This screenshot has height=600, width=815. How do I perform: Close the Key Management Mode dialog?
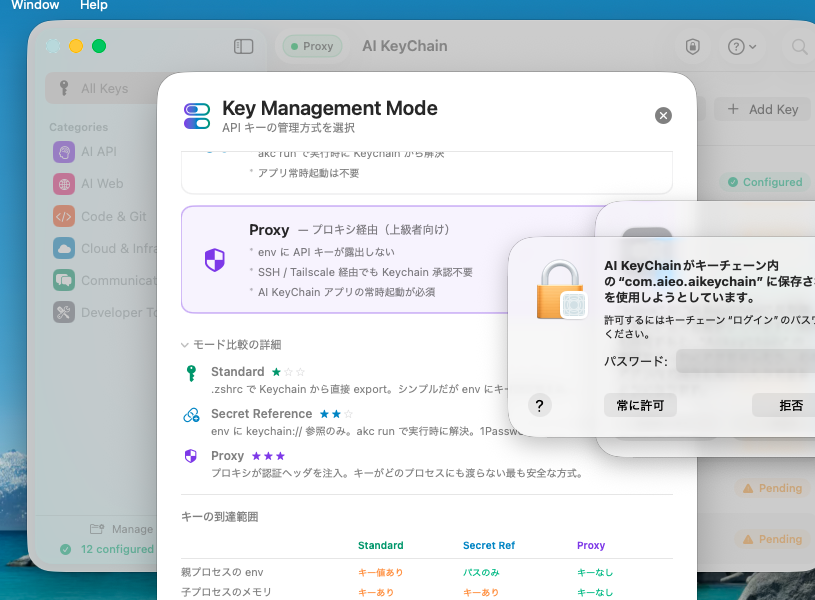pyautogui.click(x=663, y=116)
